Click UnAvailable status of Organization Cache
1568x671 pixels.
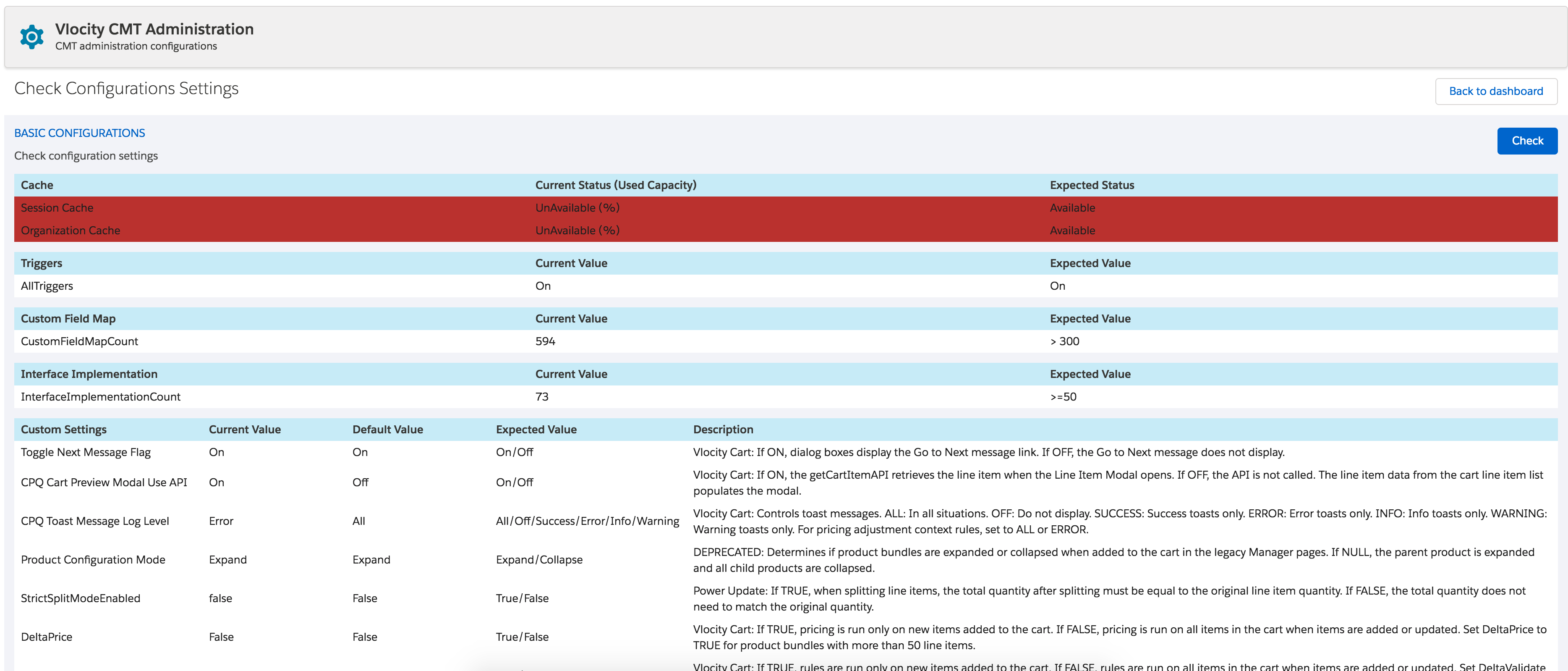coord(577,230)
